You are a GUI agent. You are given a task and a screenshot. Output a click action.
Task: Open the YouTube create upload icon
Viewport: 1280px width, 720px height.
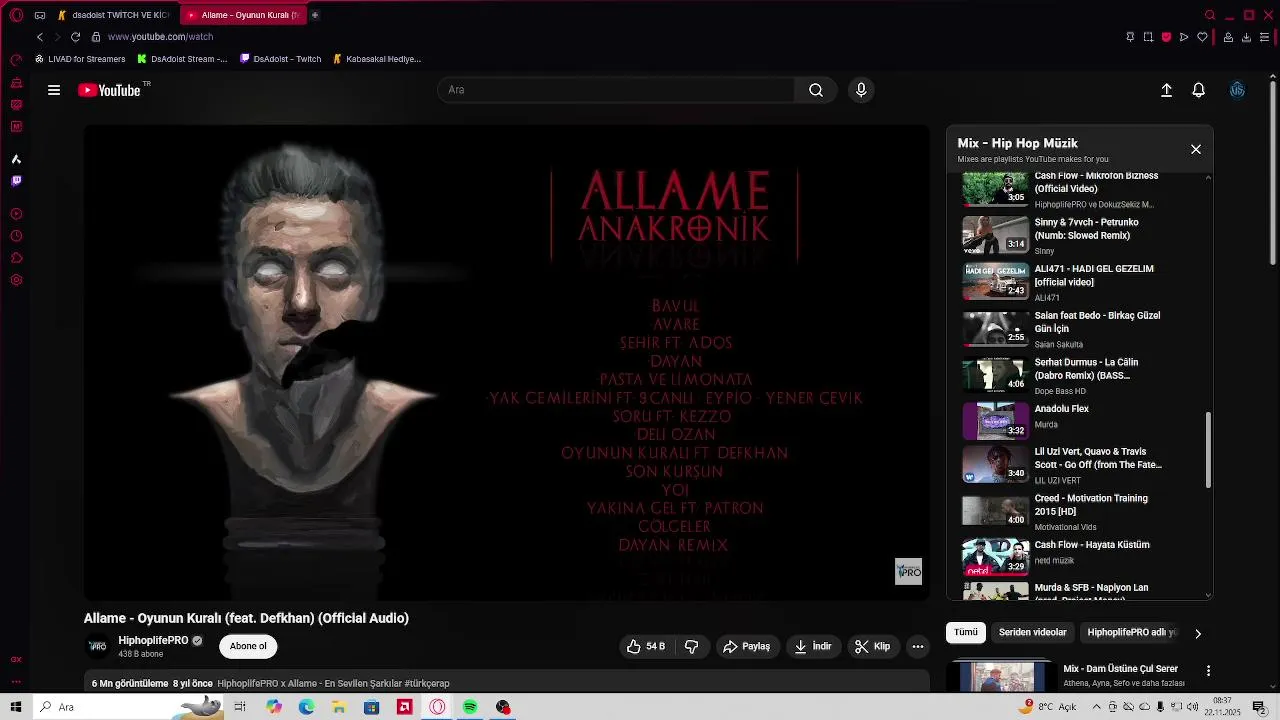click(1166, 90)
